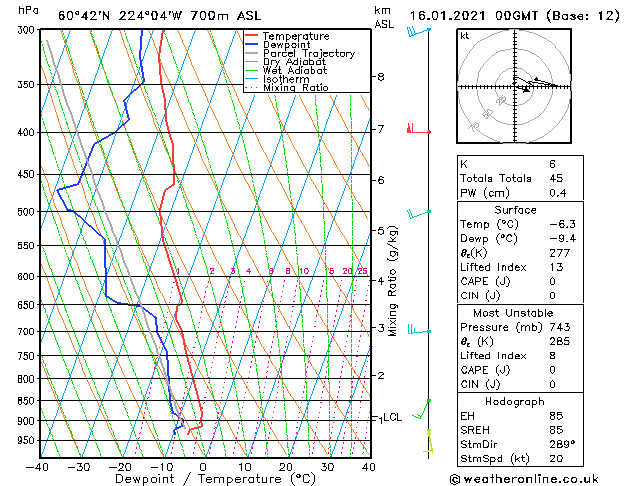Click the green Wet Adiabat legend line
Screen dimensions: 629x486
click(x=251, y=71)
